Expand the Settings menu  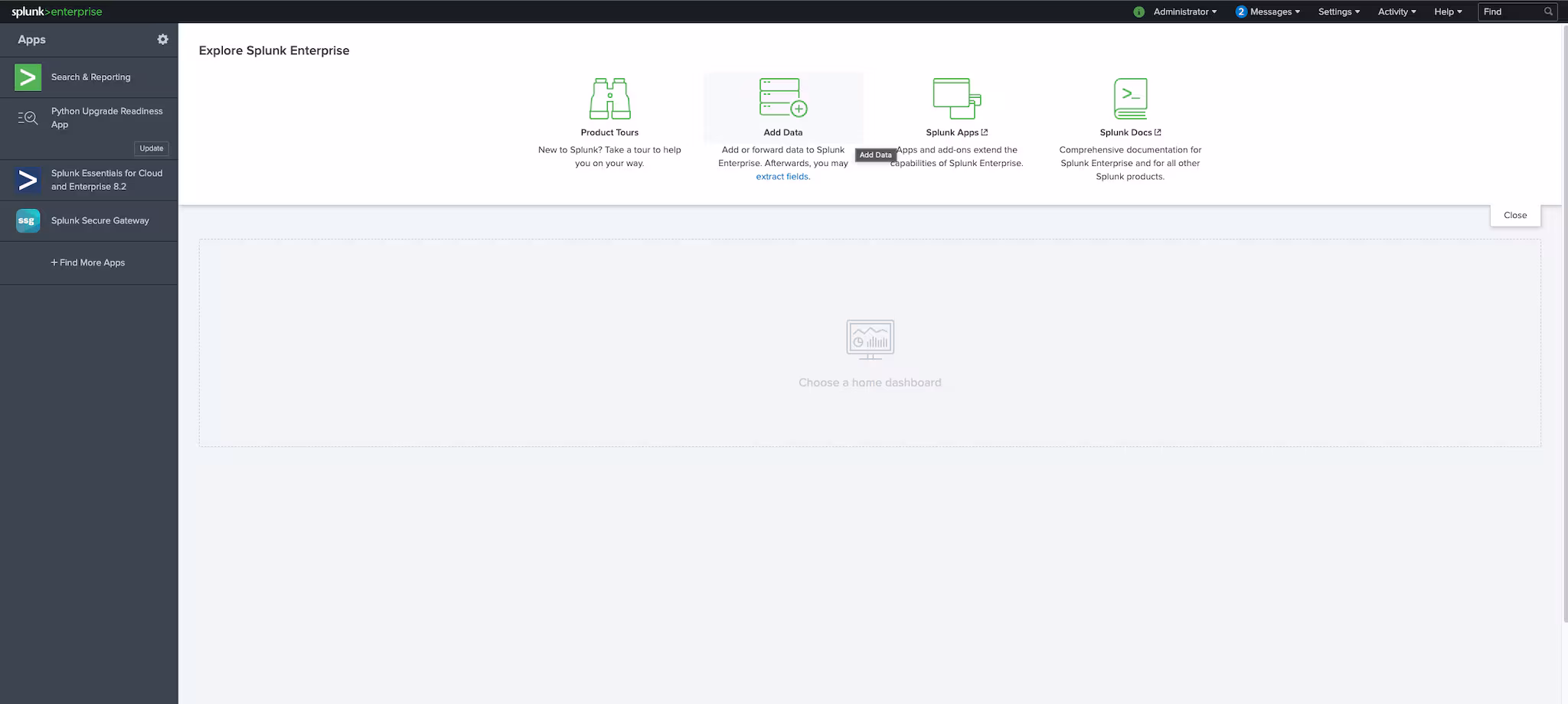(1338, 11)
